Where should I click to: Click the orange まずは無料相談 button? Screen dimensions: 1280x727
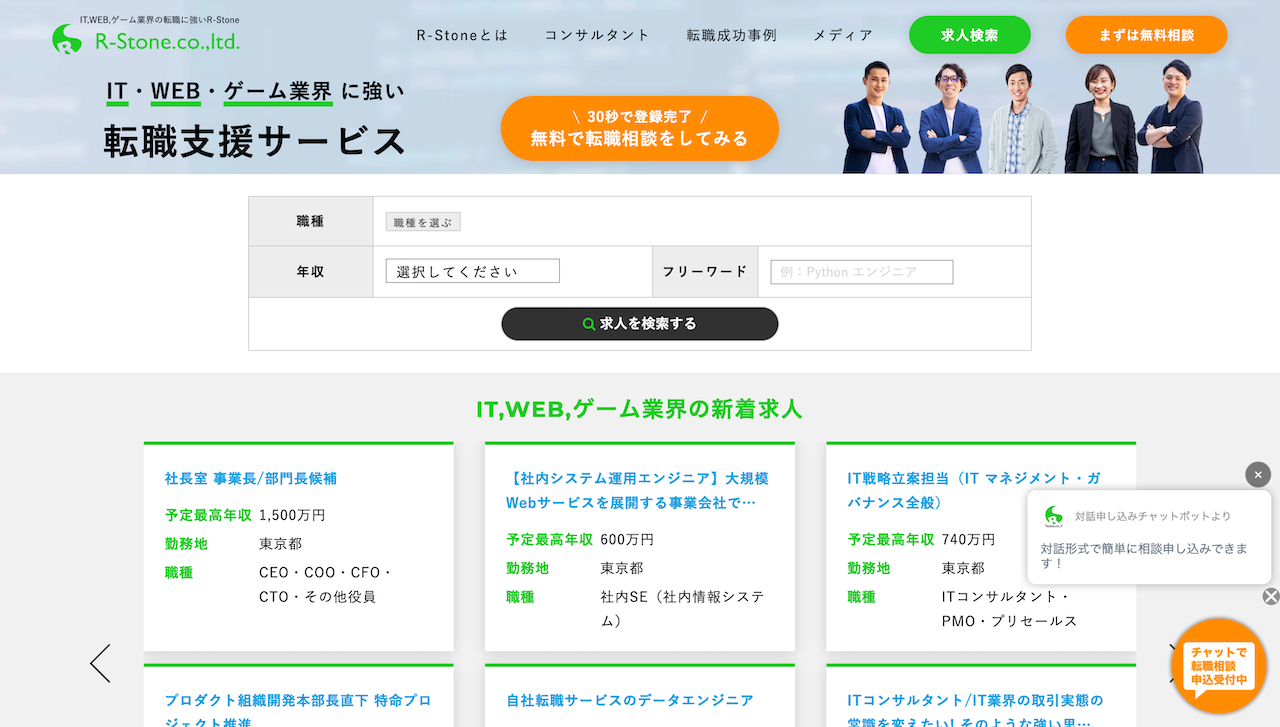(1146, 35)
